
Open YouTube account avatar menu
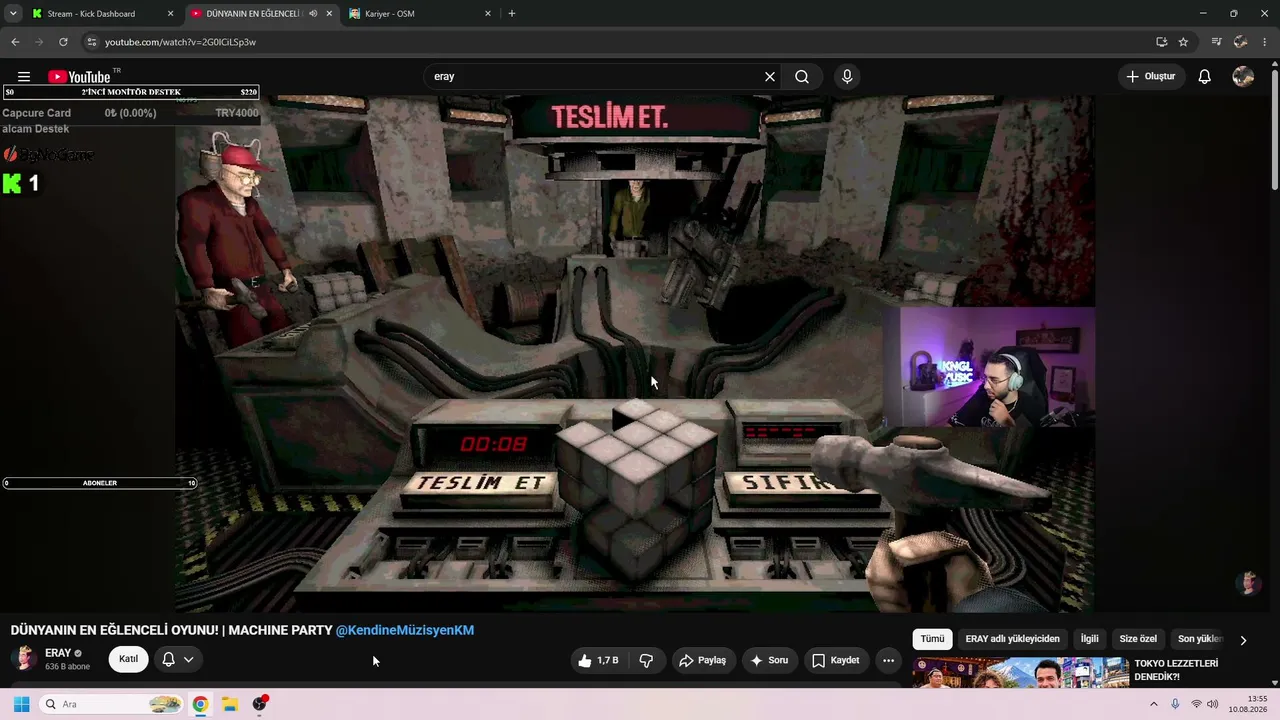pyautogui.click(x=1243, y=77)
